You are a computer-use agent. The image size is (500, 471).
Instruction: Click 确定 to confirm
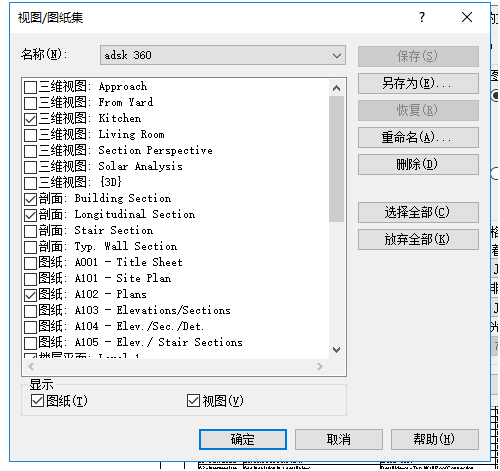pos(243,439)
